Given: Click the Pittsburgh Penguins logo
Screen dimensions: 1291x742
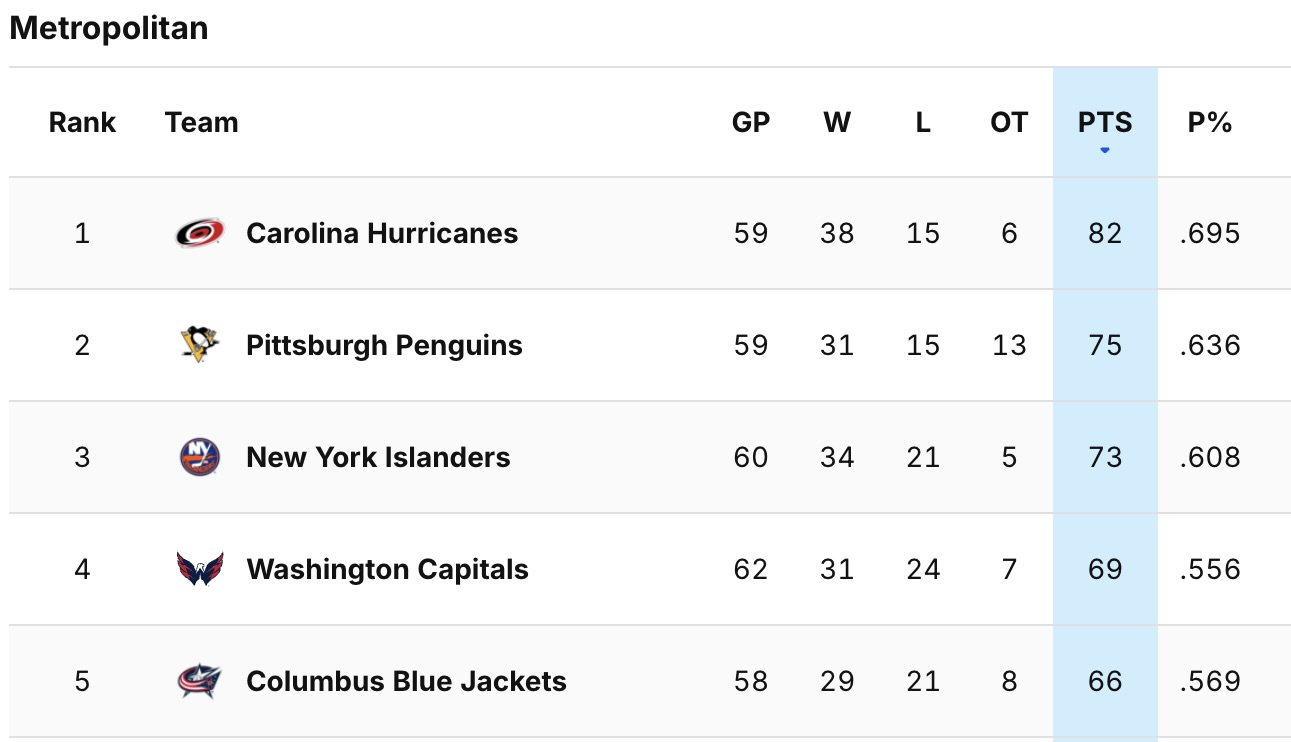Looking at the screenshot, I should (200, 345).
